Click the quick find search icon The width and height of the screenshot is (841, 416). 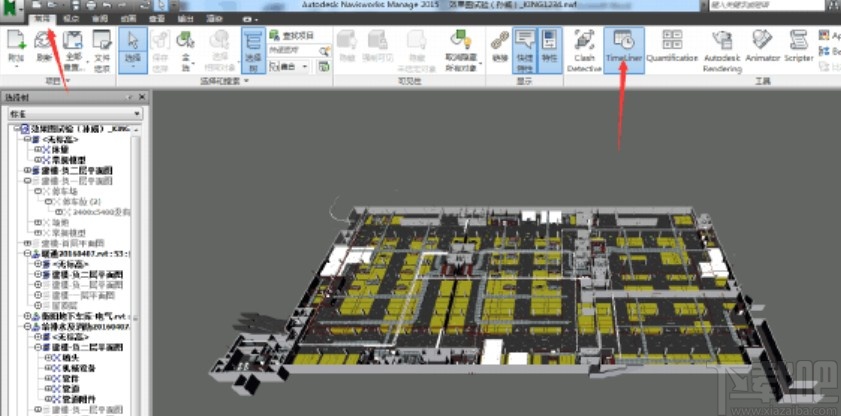(324, 51)
